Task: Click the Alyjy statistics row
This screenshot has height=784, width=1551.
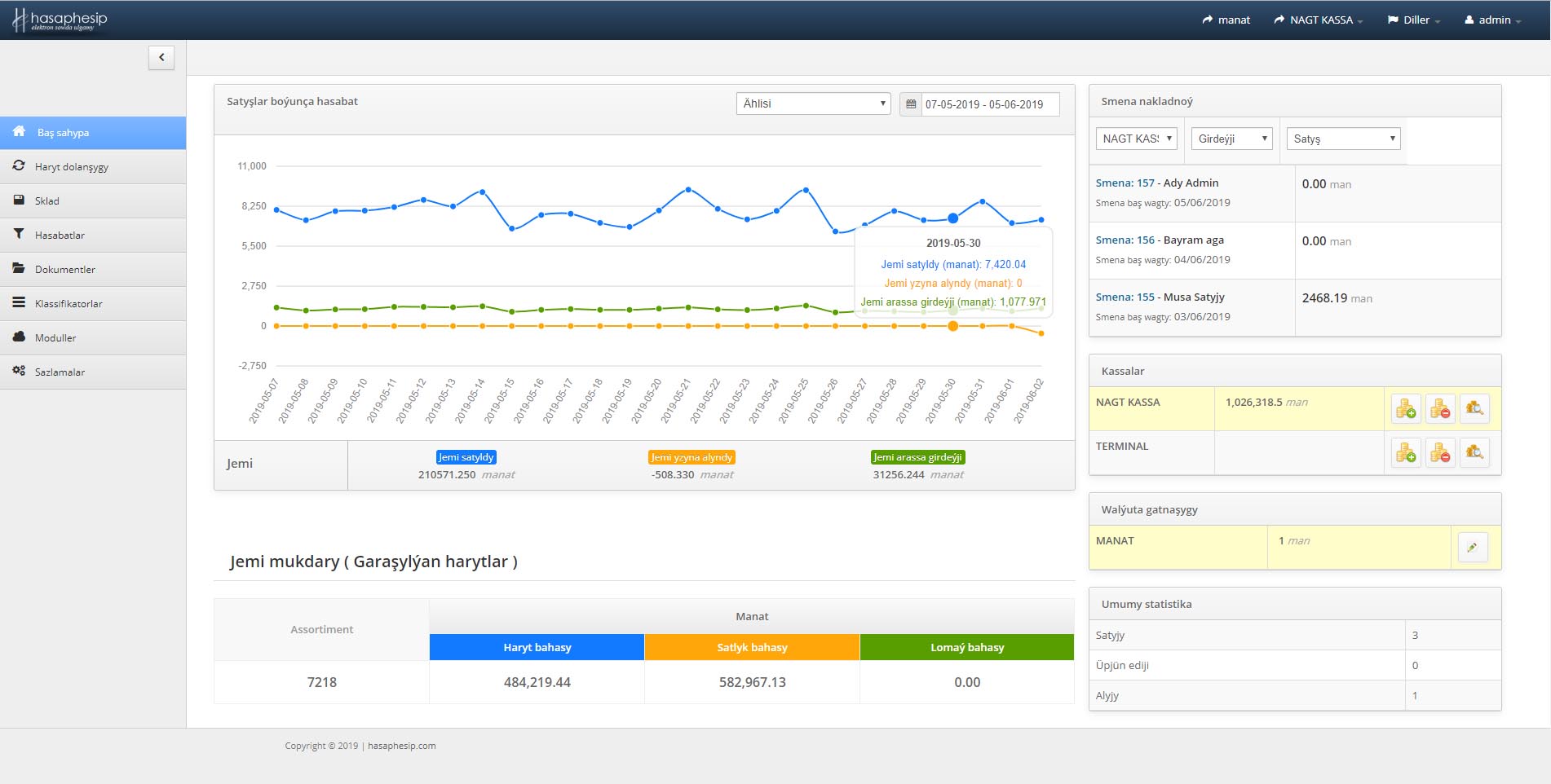Action: pos(1295,695)
